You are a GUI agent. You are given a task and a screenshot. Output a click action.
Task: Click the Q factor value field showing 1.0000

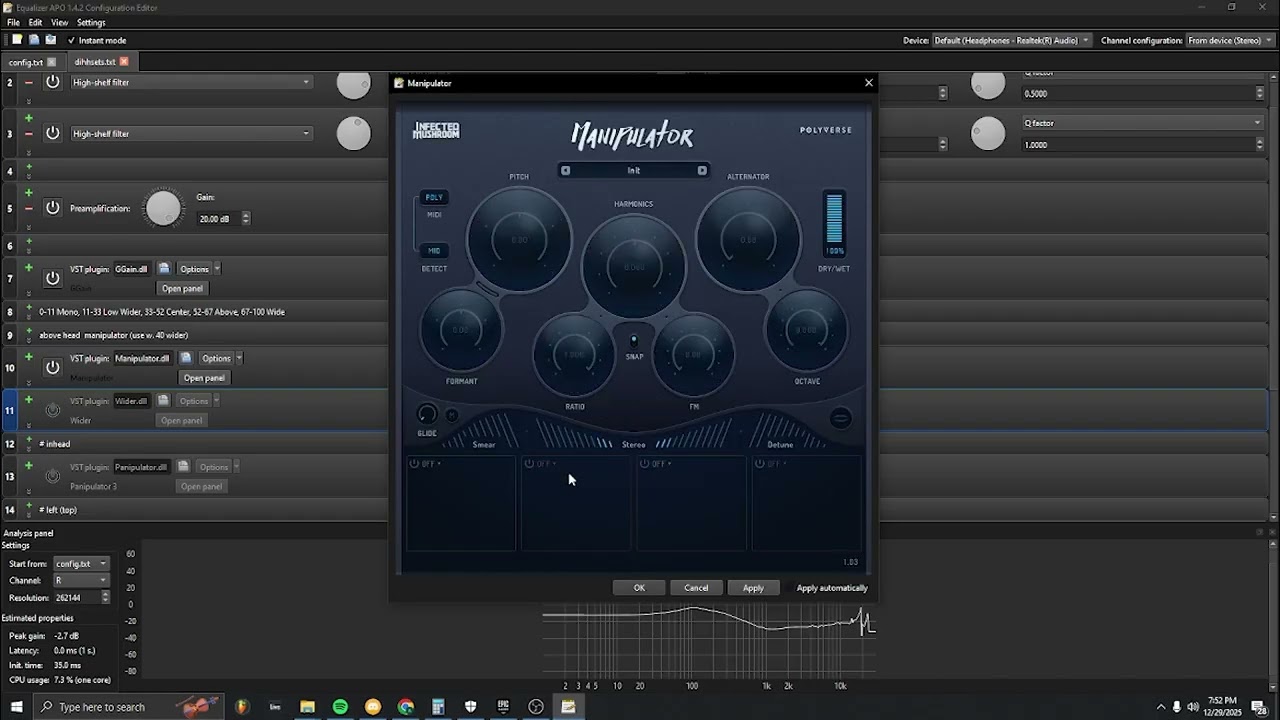coord(1137,145)
